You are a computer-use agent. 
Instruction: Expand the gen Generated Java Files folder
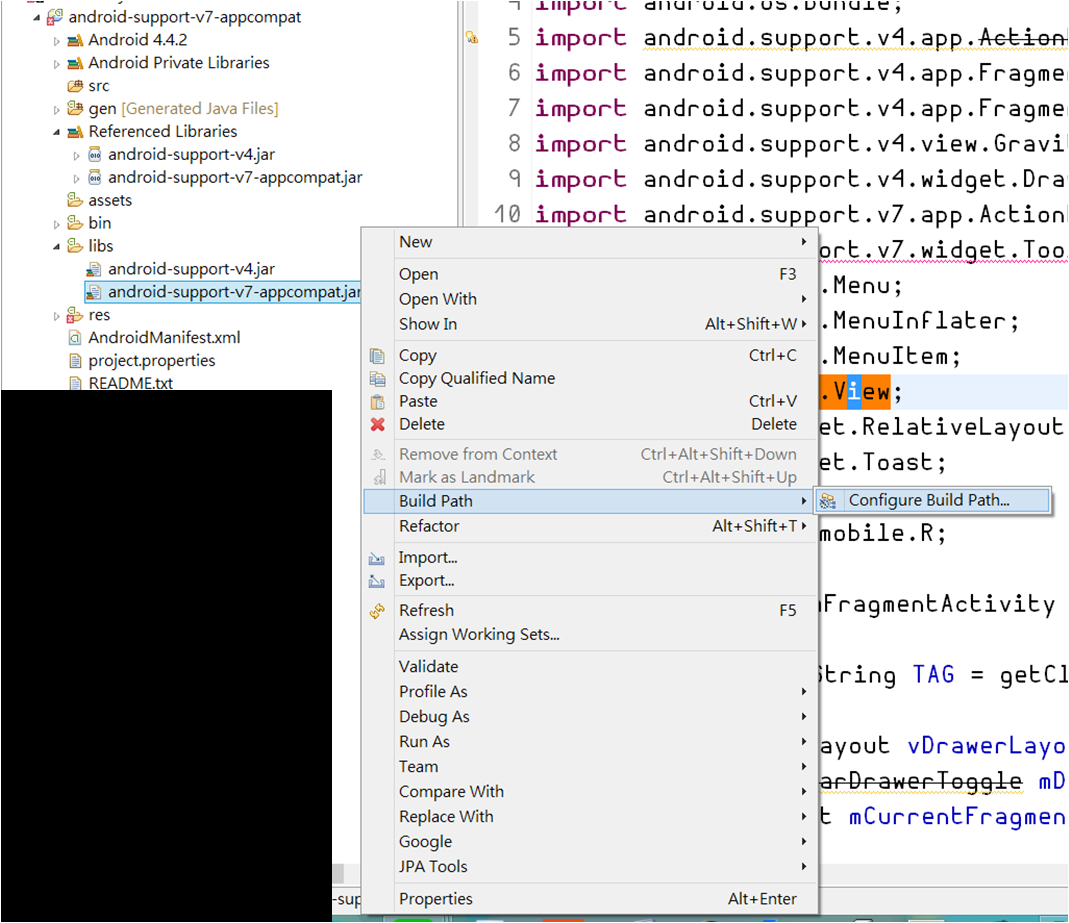57,109
